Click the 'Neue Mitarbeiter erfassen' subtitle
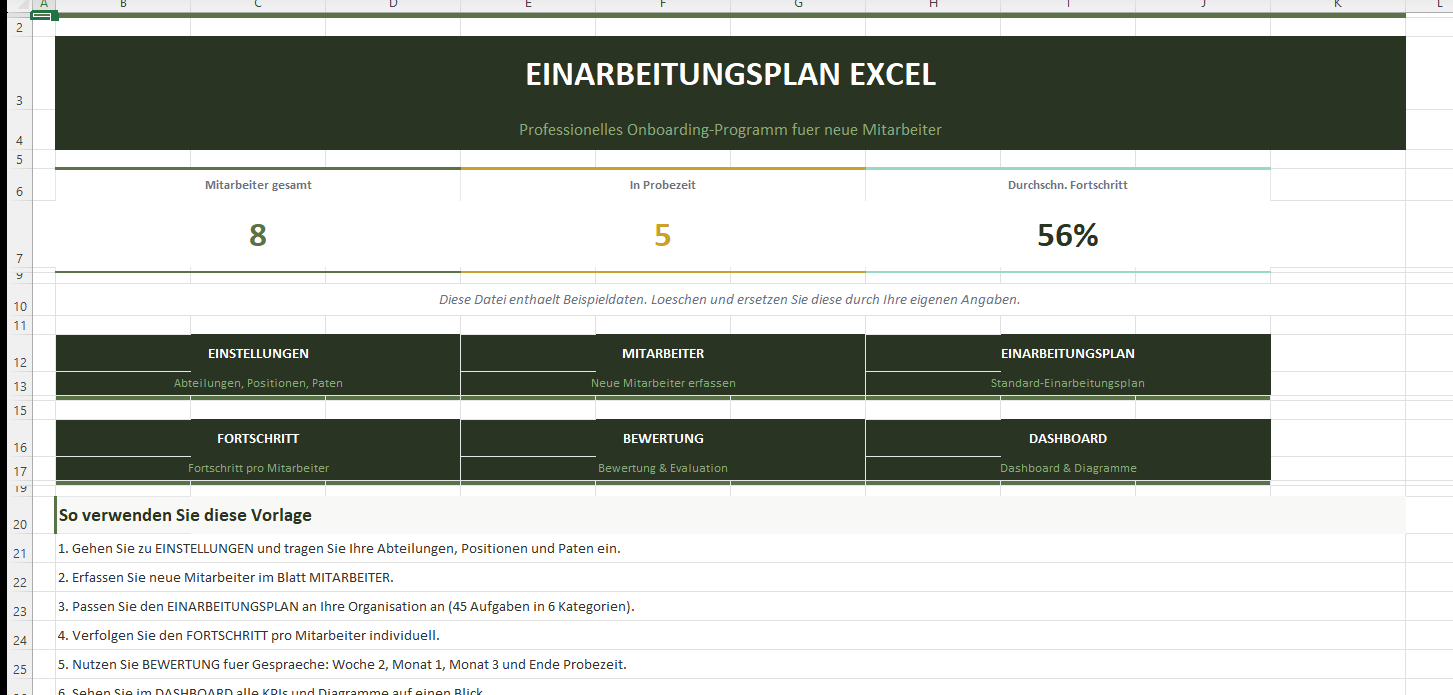1453x695 pixels. [x=662, y=383]
